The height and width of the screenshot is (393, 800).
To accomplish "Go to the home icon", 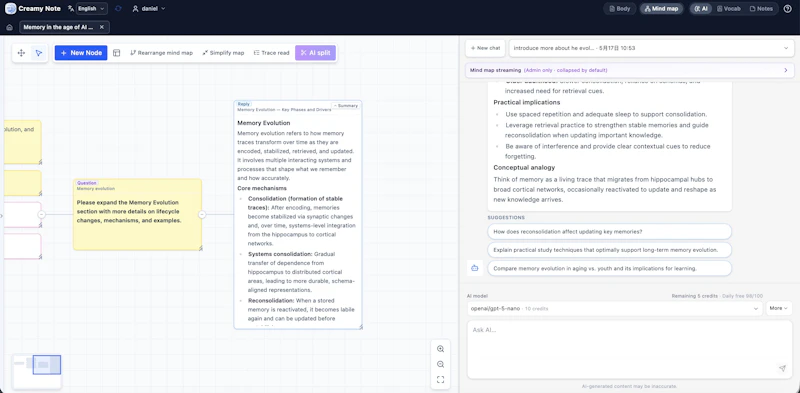I will pos(9,27).
